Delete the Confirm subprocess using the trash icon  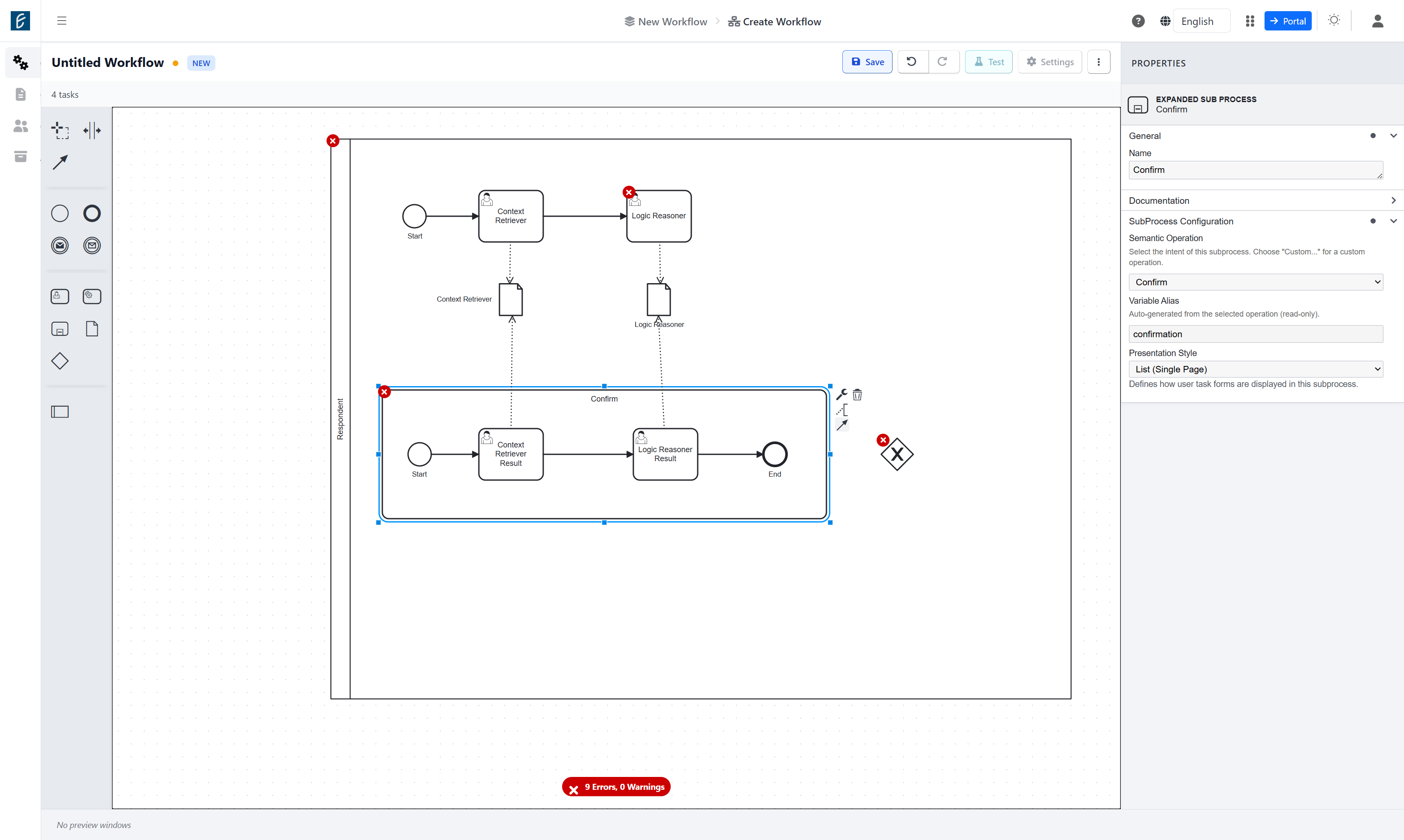click(857, 395)
